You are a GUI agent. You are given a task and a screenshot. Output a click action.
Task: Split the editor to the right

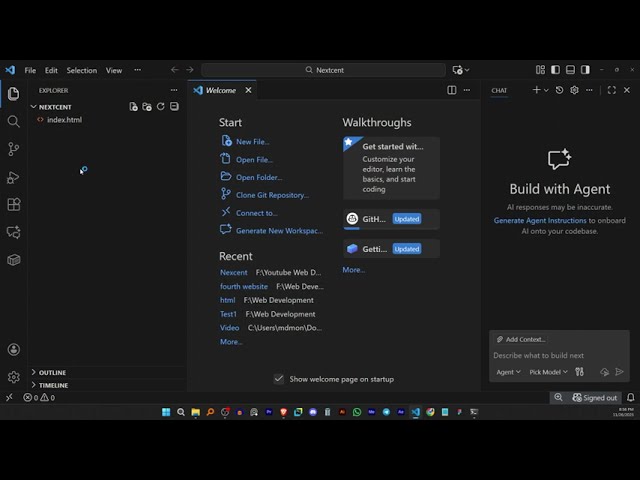tap(452, 90)
